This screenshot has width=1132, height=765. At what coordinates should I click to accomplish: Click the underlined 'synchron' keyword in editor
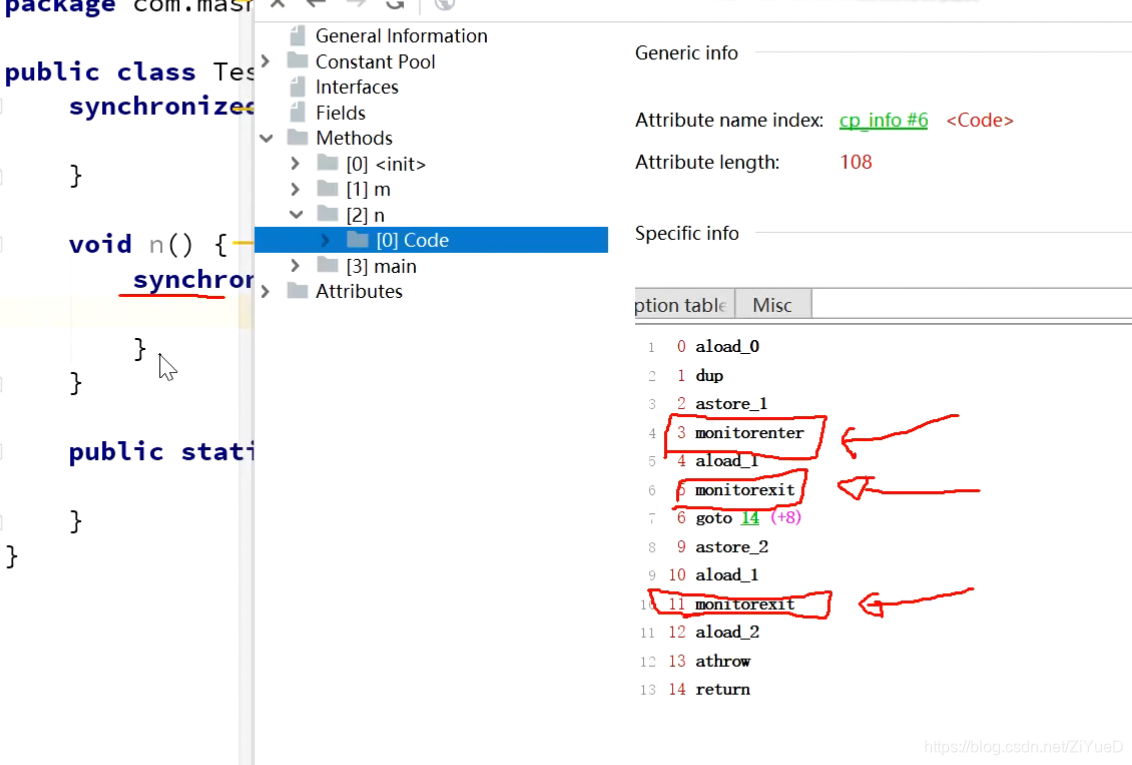coord(193,280)
